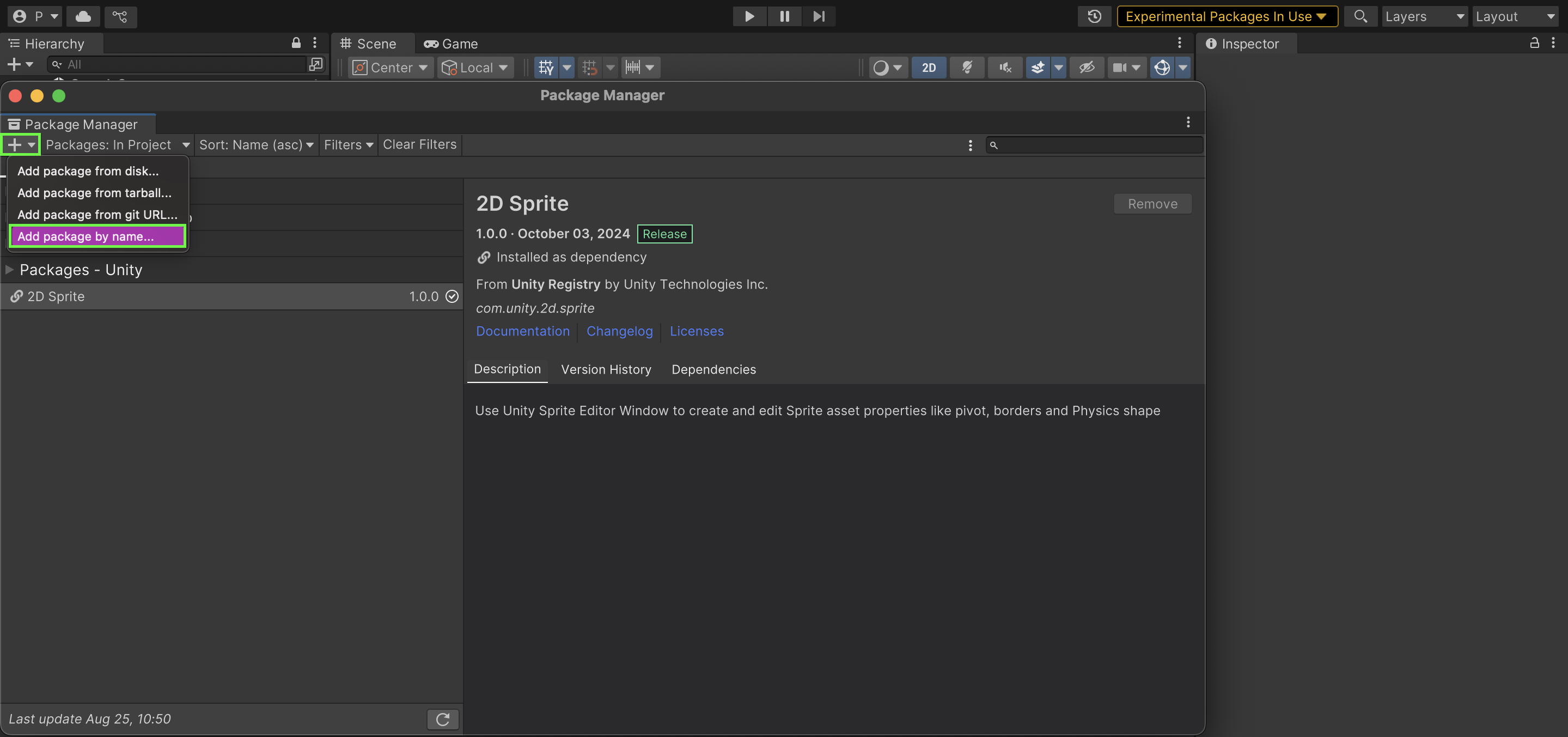Refresh the package list

pyautogui.click(x=443, y=718)
